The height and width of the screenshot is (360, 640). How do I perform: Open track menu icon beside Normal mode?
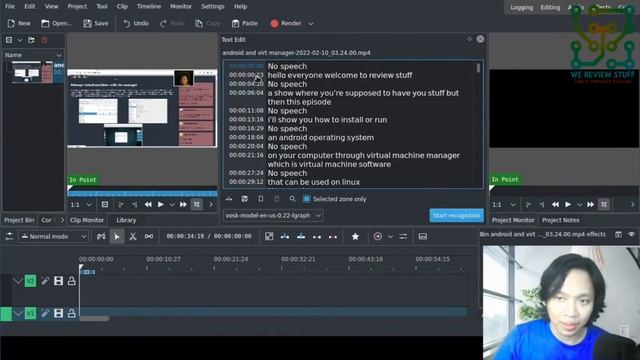click(9, 236)
